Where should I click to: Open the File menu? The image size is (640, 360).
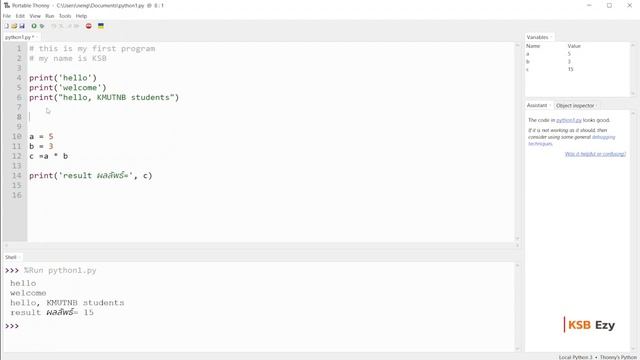point(7,16)
